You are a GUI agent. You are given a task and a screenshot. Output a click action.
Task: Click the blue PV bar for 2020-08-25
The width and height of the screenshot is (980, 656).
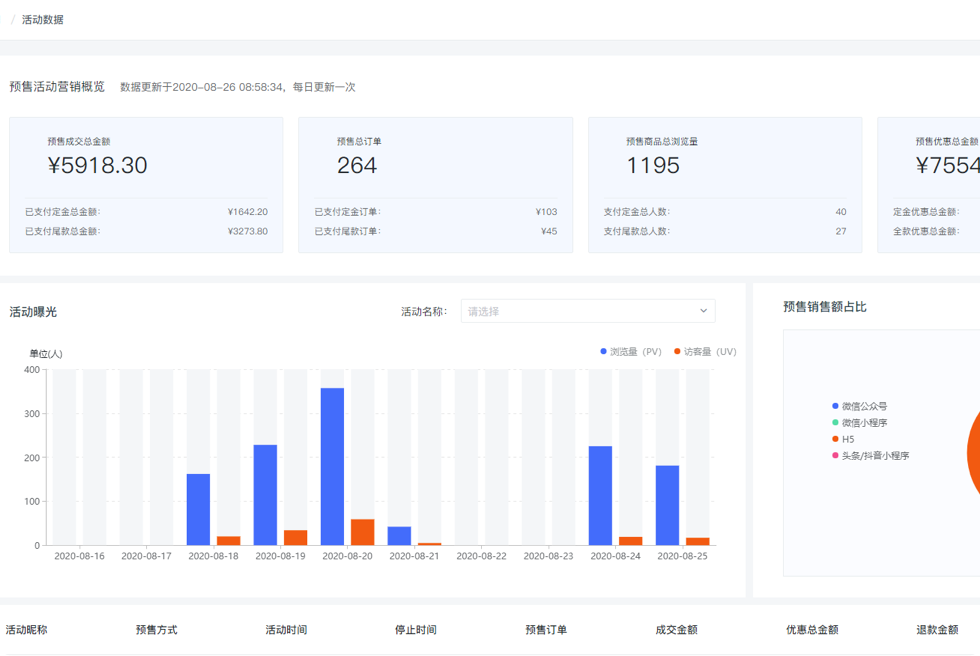667,505
